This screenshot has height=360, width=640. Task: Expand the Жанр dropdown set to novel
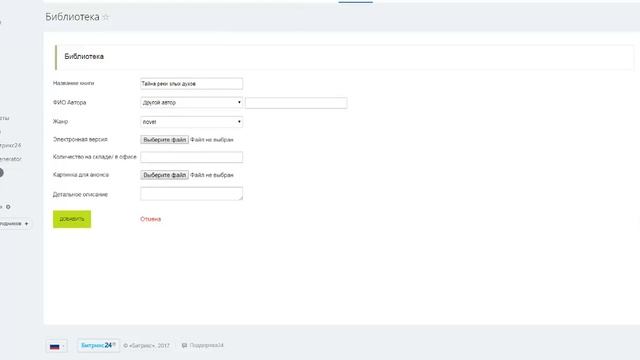pyautogui.click(x=191, y=122)
